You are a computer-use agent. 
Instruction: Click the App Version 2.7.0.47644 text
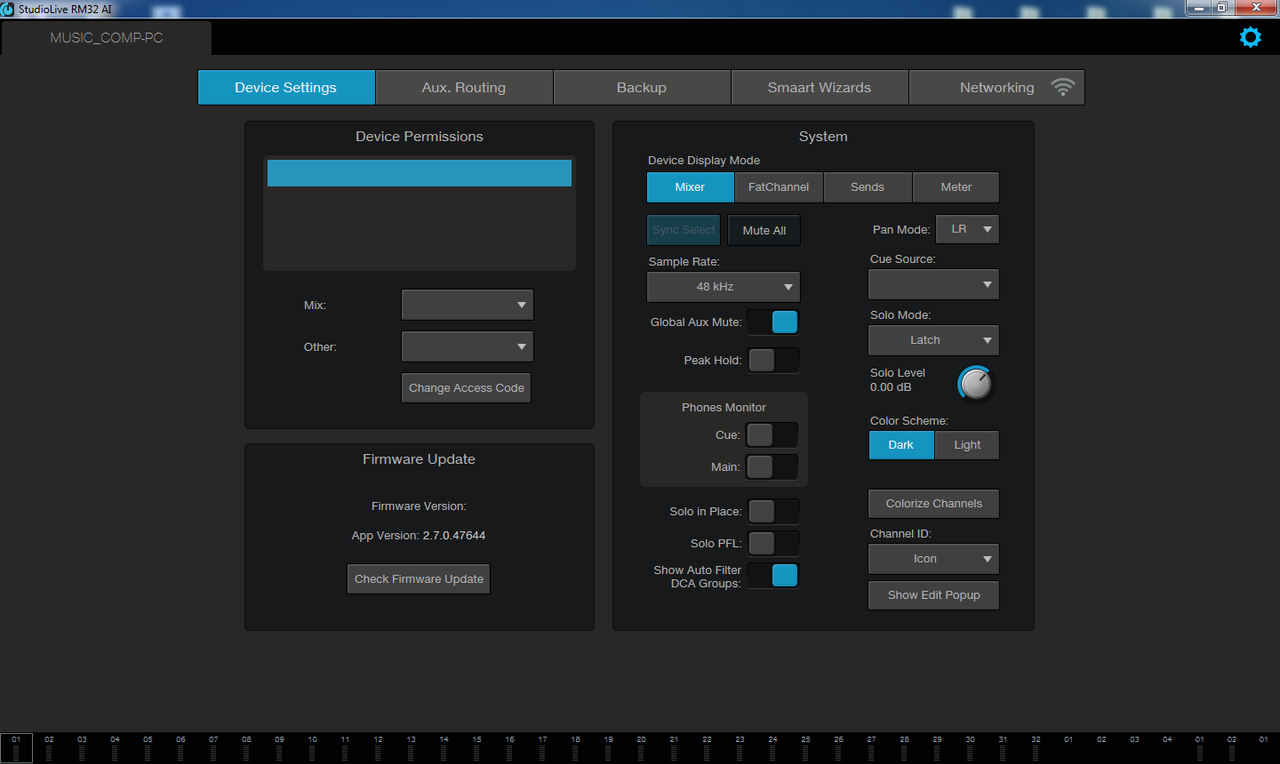point(418,536)
